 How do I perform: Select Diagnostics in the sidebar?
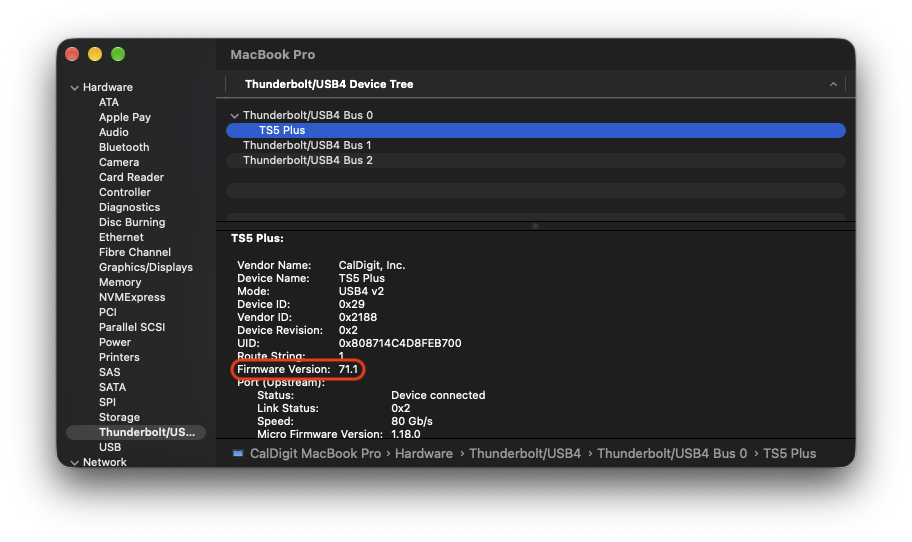(129, 208)
